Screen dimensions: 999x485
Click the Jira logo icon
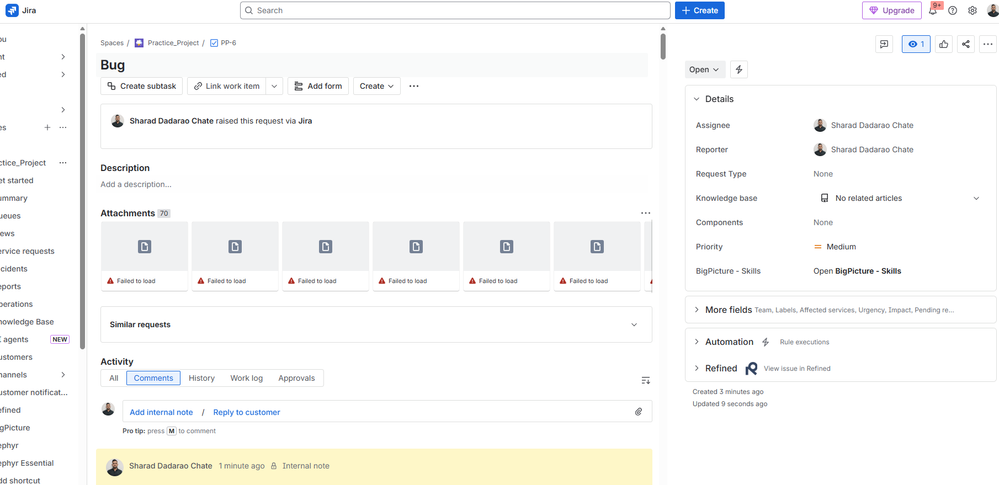click(12, 10)
